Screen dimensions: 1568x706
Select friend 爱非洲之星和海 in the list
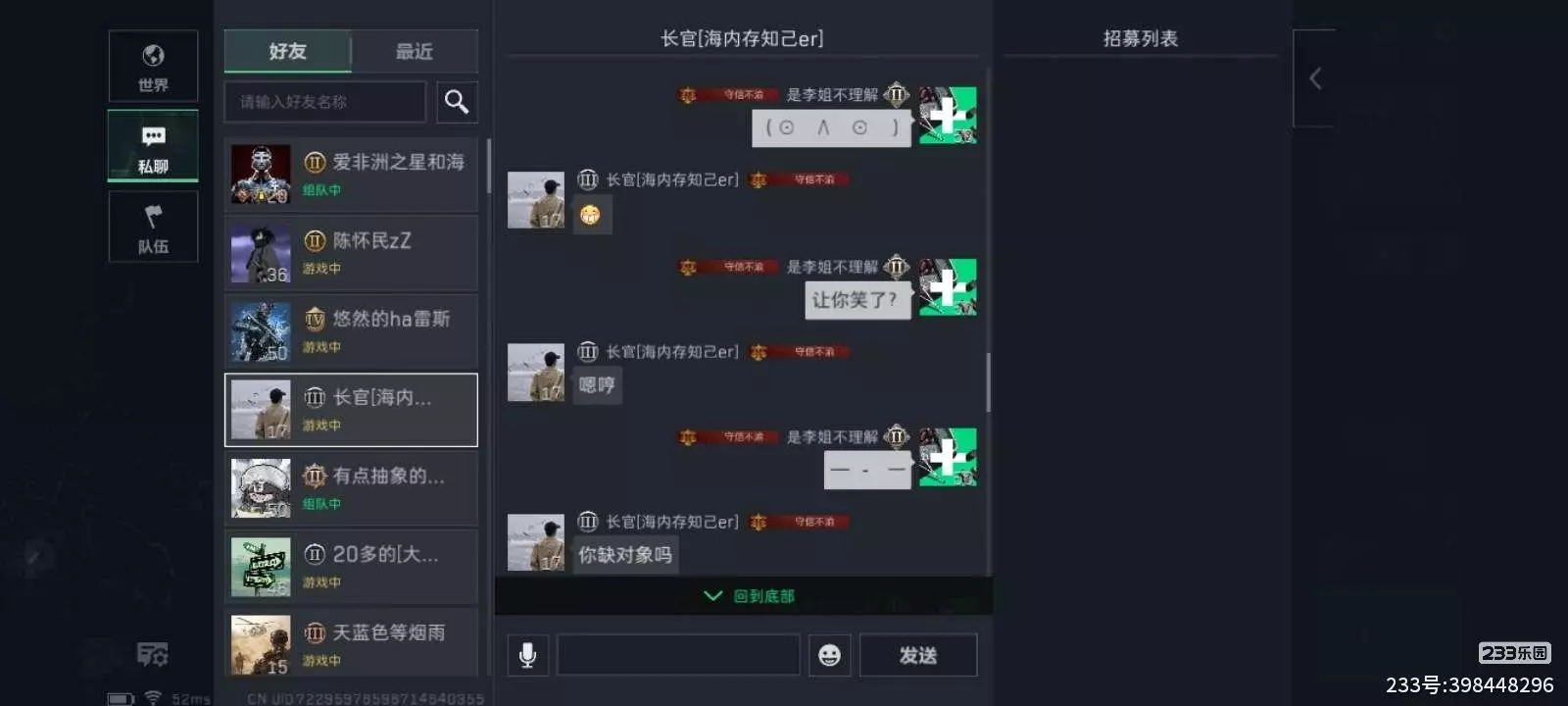(x=351, y=175)
